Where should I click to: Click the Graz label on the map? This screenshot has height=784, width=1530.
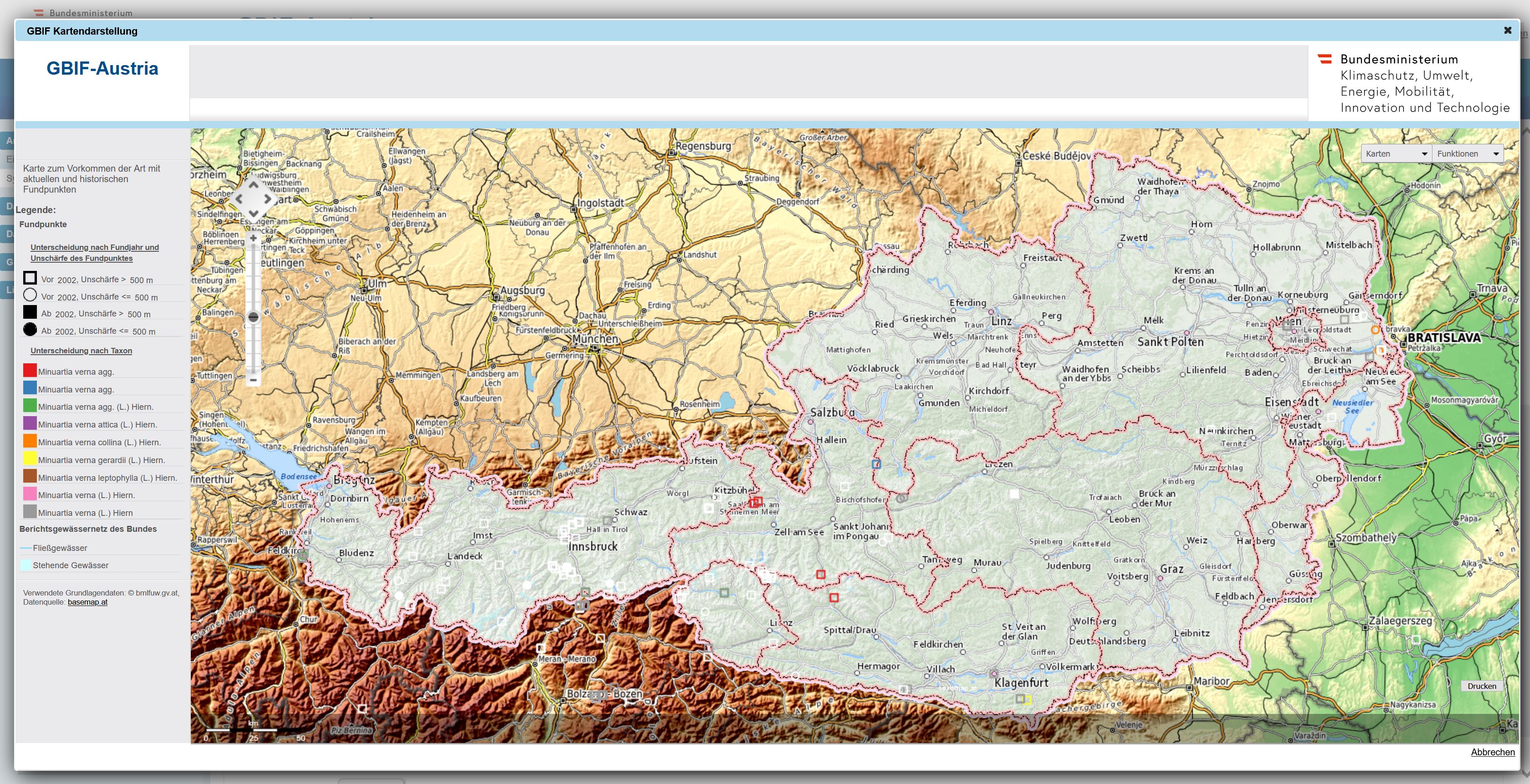tap(1172, 569)
